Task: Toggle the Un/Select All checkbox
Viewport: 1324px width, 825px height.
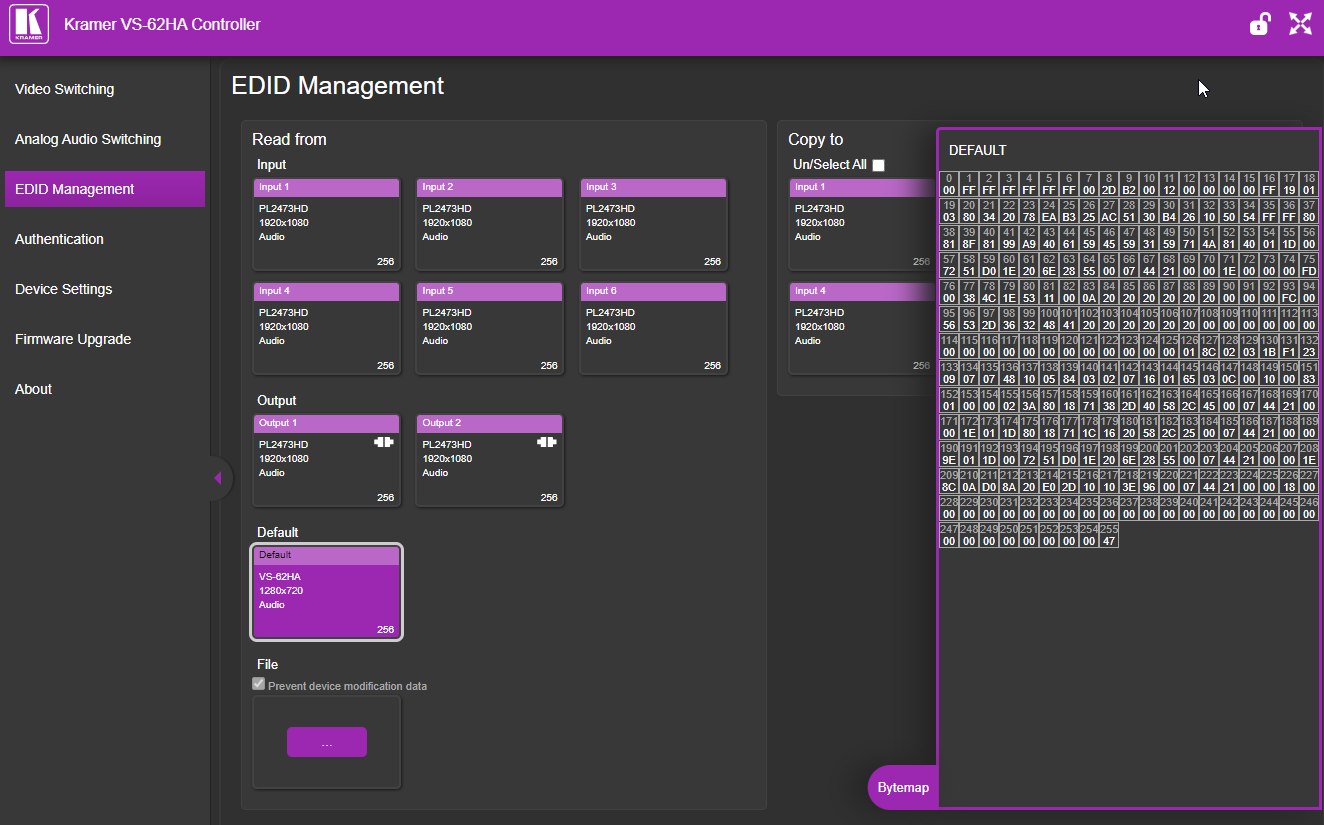Action: (879, 165)
